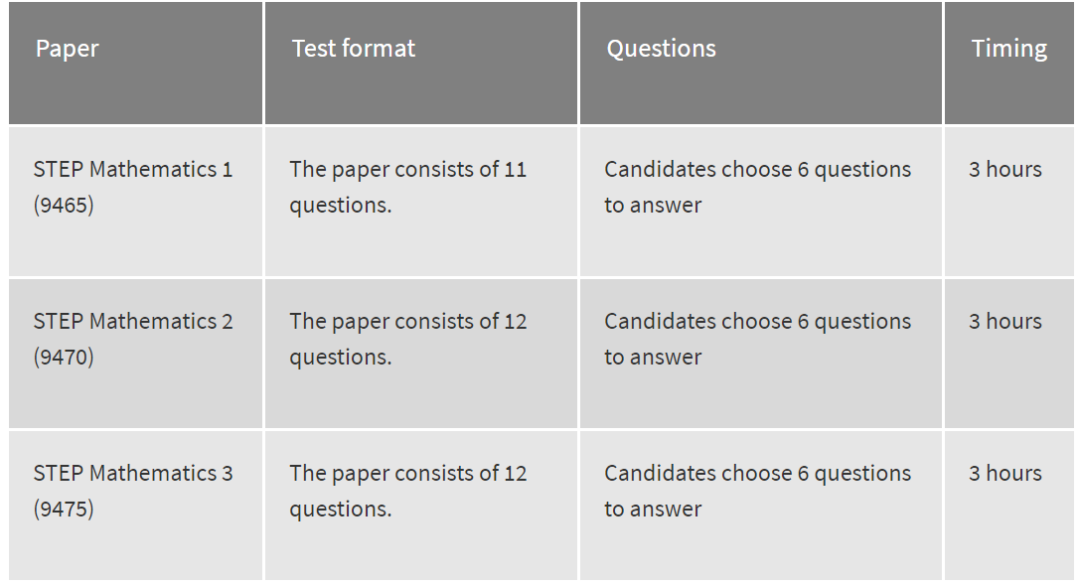Screen dimensions: 1080x587
Task: Click the Questions cell in the Mathematics 2 row
Action: tap(760, 353)
